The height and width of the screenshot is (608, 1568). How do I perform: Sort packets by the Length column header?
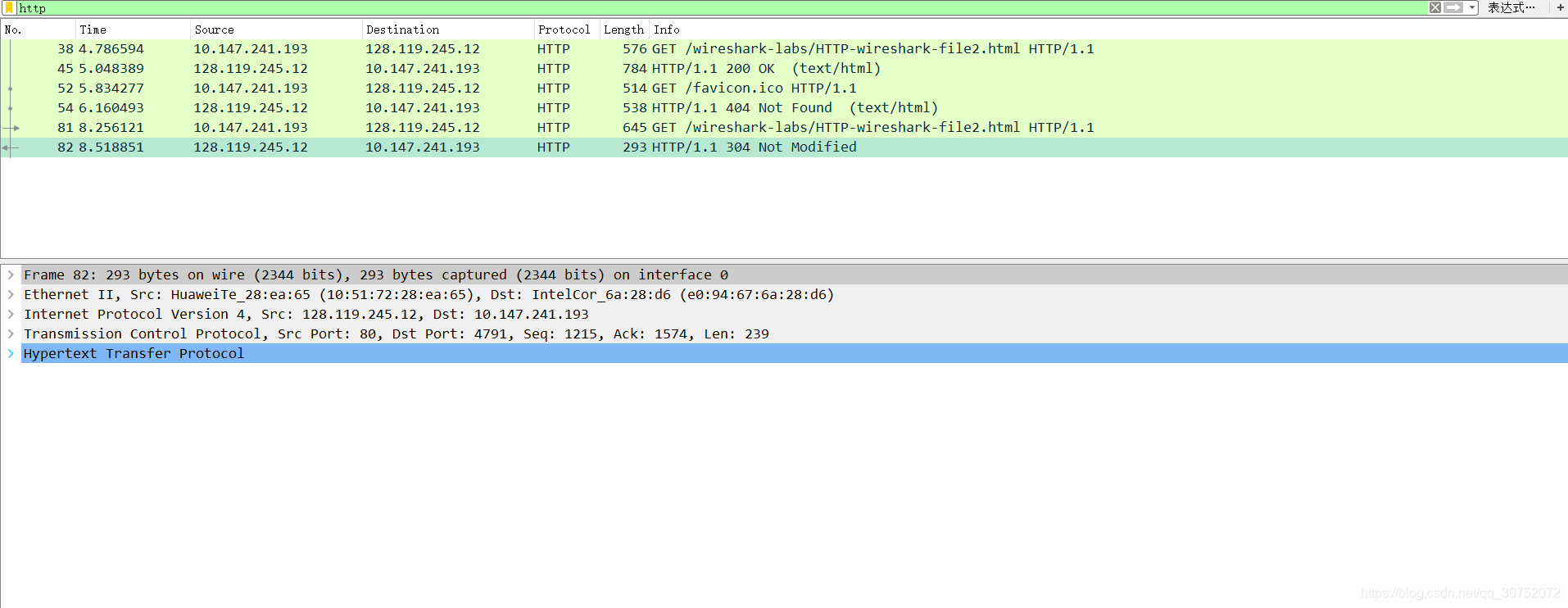coord(624,29)
